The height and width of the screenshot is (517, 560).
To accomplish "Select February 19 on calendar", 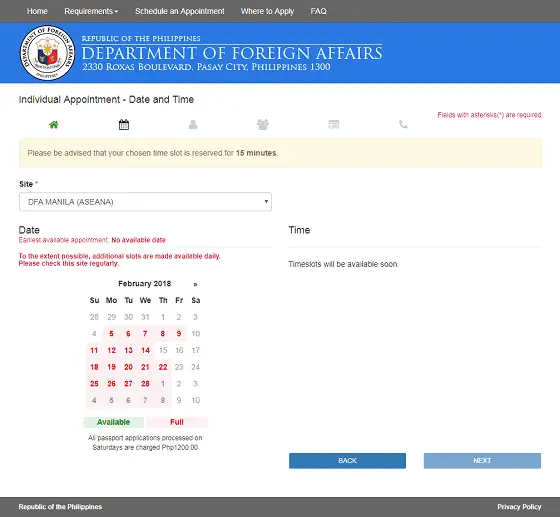I will tap(111, 367).
